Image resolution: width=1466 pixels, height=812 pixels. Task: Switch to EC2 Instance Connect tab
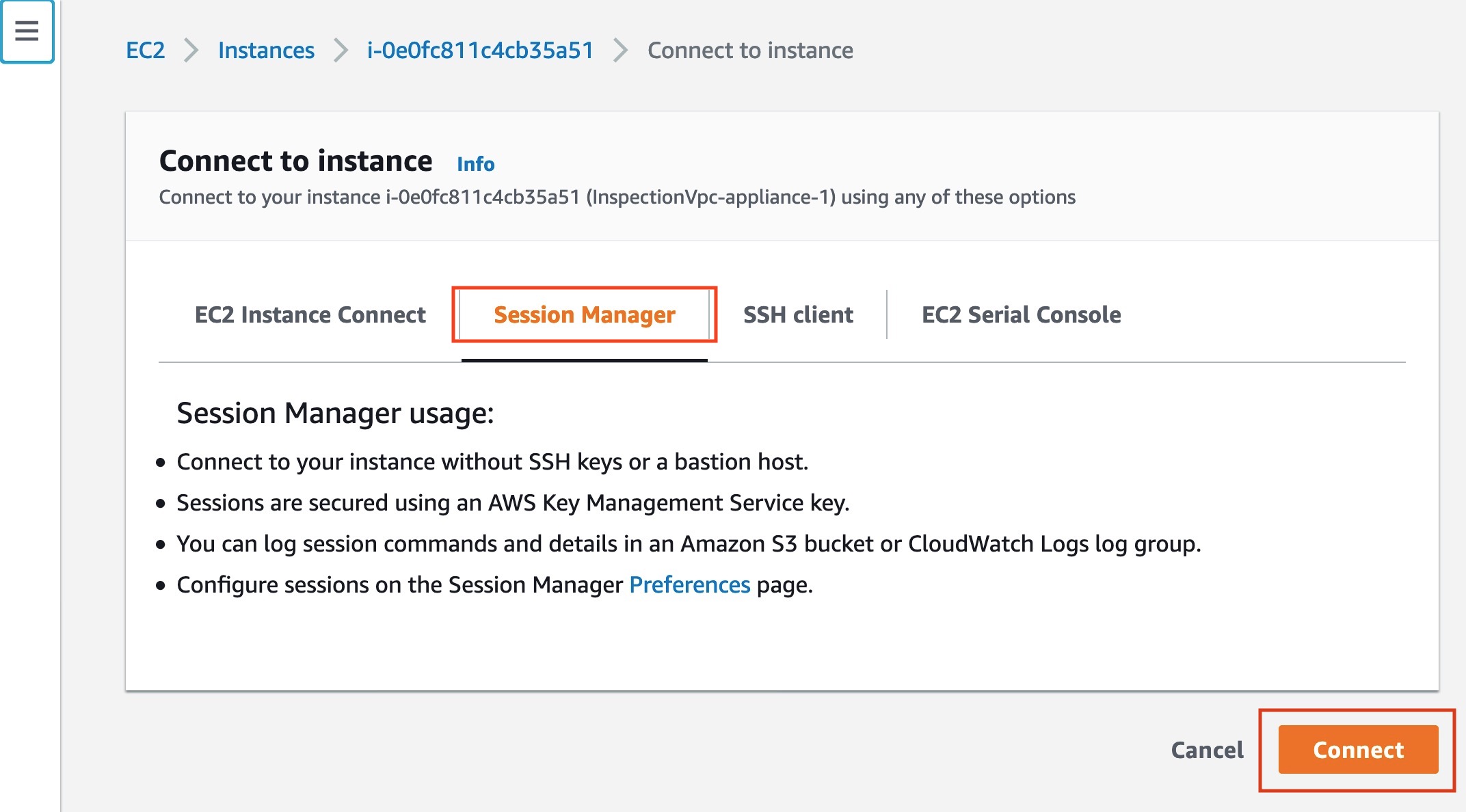coord(310,315)
